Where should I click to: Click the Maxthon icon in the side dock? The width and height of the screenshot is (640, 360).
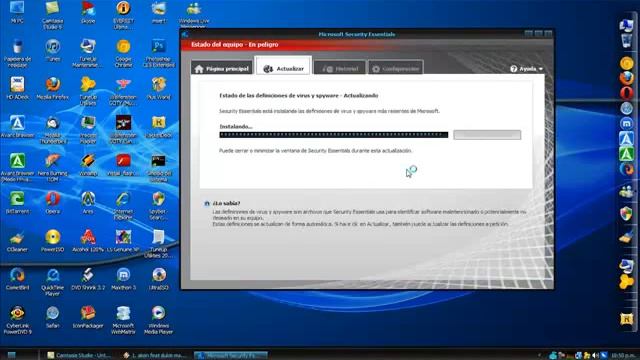(x=626, y=123)
